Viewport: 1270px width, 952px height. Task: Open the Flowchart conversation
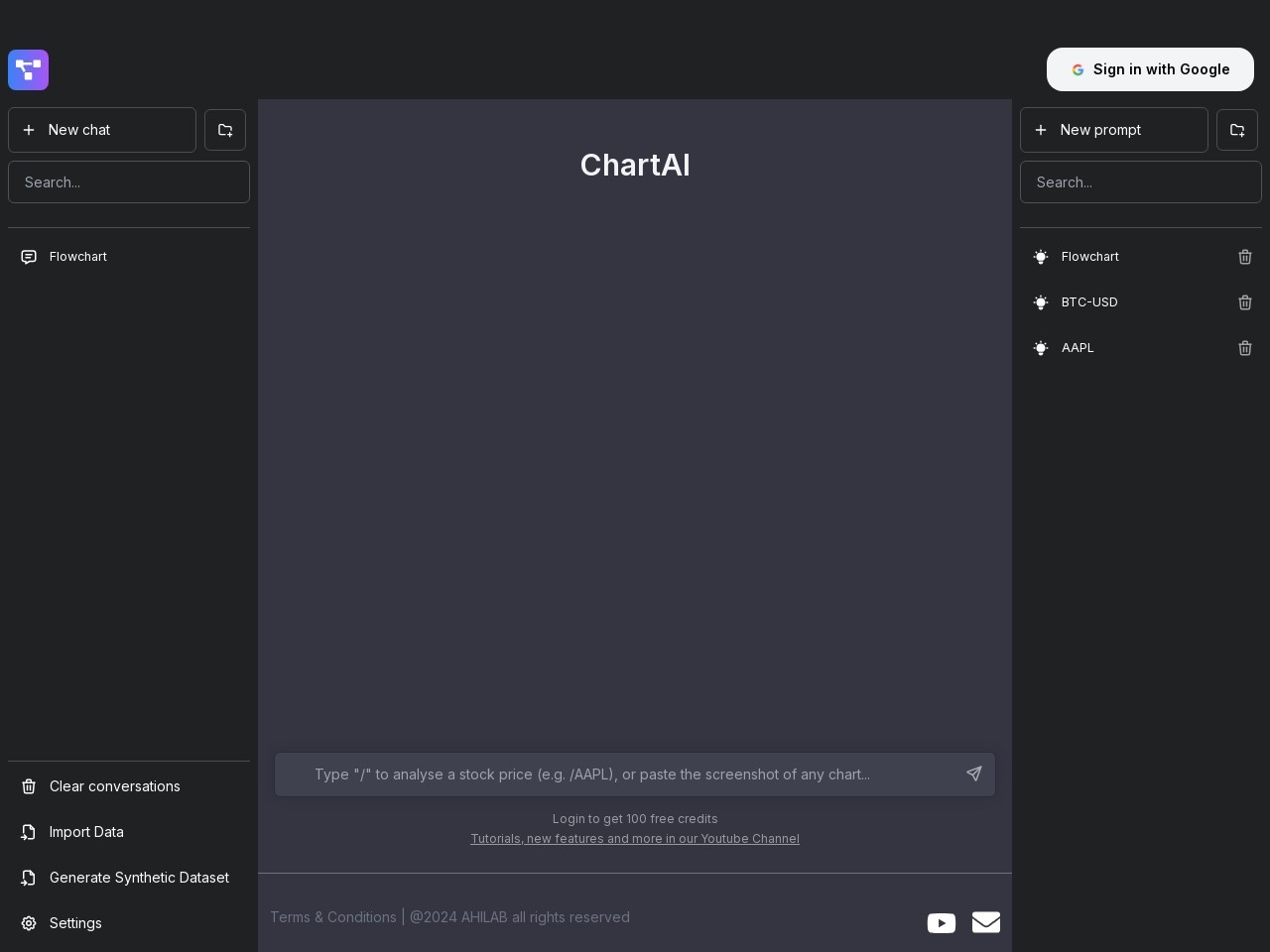129,257
